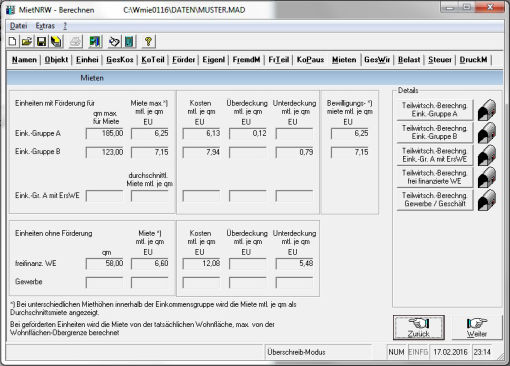
Task: Switch to the DruckM tab
Action: click(473, 60)
